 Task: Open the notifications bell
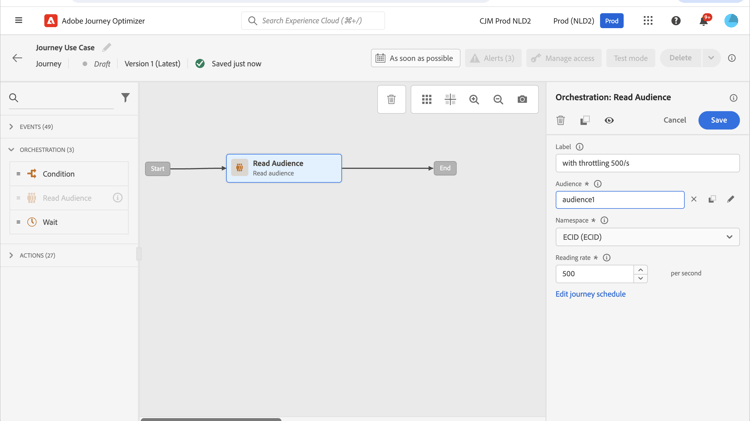704,21
